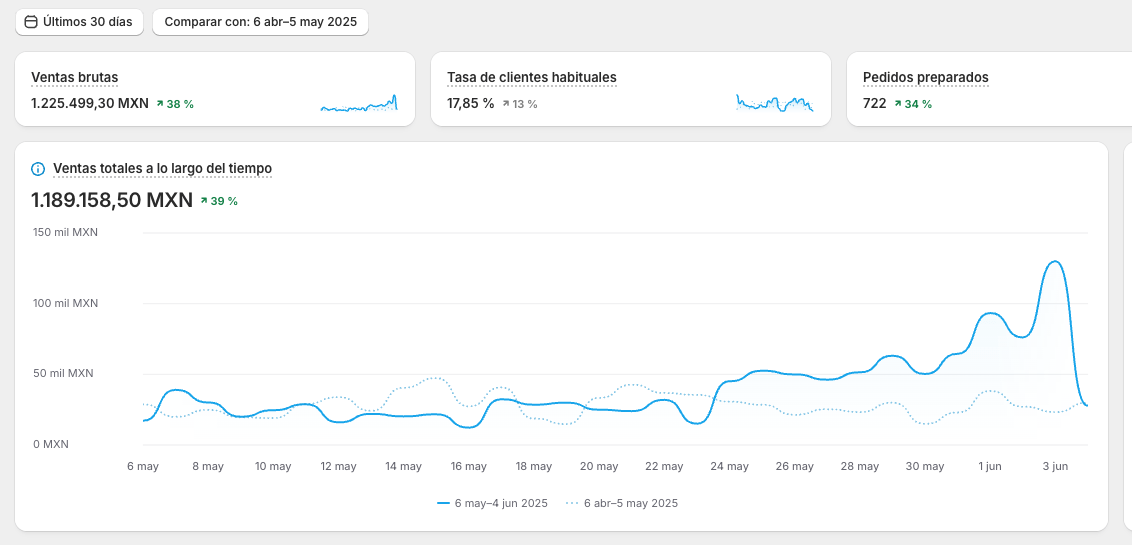The image size is (1132, 545).
Task: Click the Tasa de clientes habituales sparkline
Action: tap(774, 103)
